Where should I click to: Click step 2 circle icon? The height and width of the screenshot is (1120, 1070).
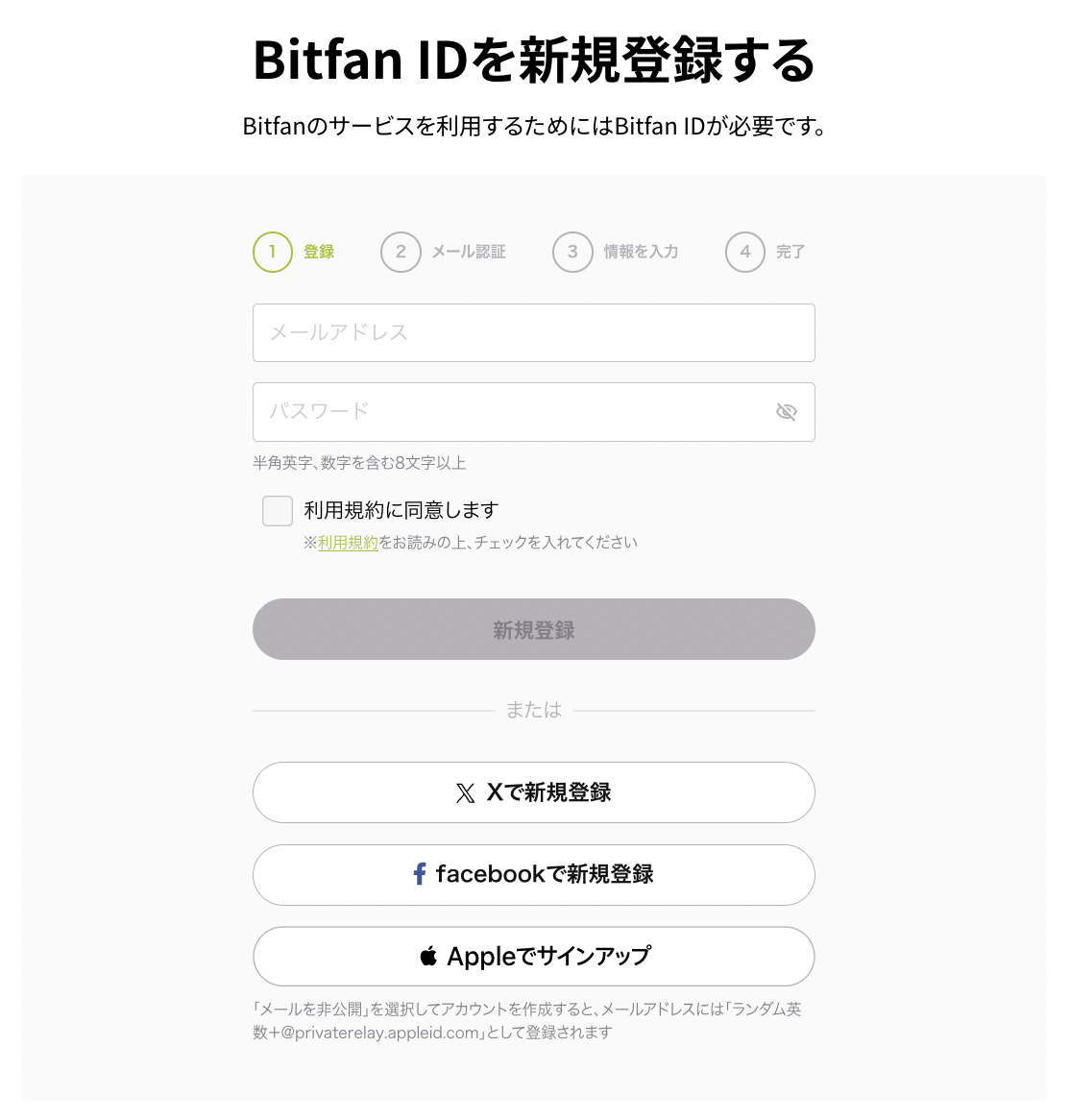pos(401,252)
